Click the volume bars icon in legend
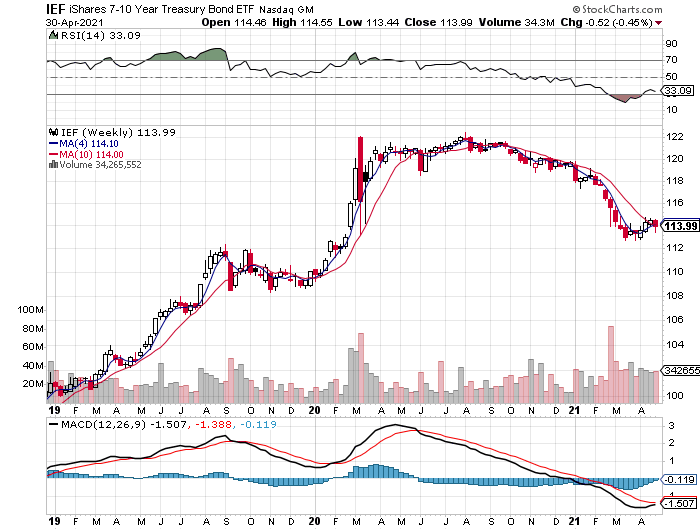 52,165
